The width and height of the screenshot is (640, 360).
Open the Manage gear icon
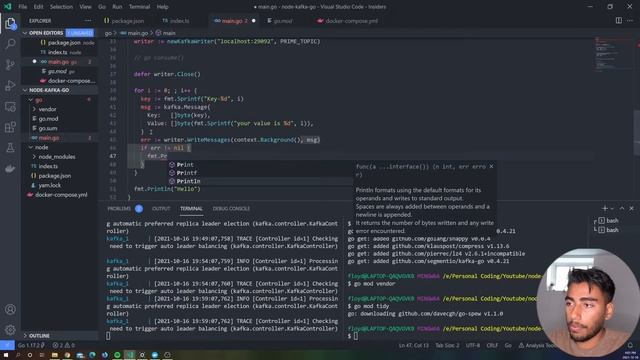(x=11, y=329)
